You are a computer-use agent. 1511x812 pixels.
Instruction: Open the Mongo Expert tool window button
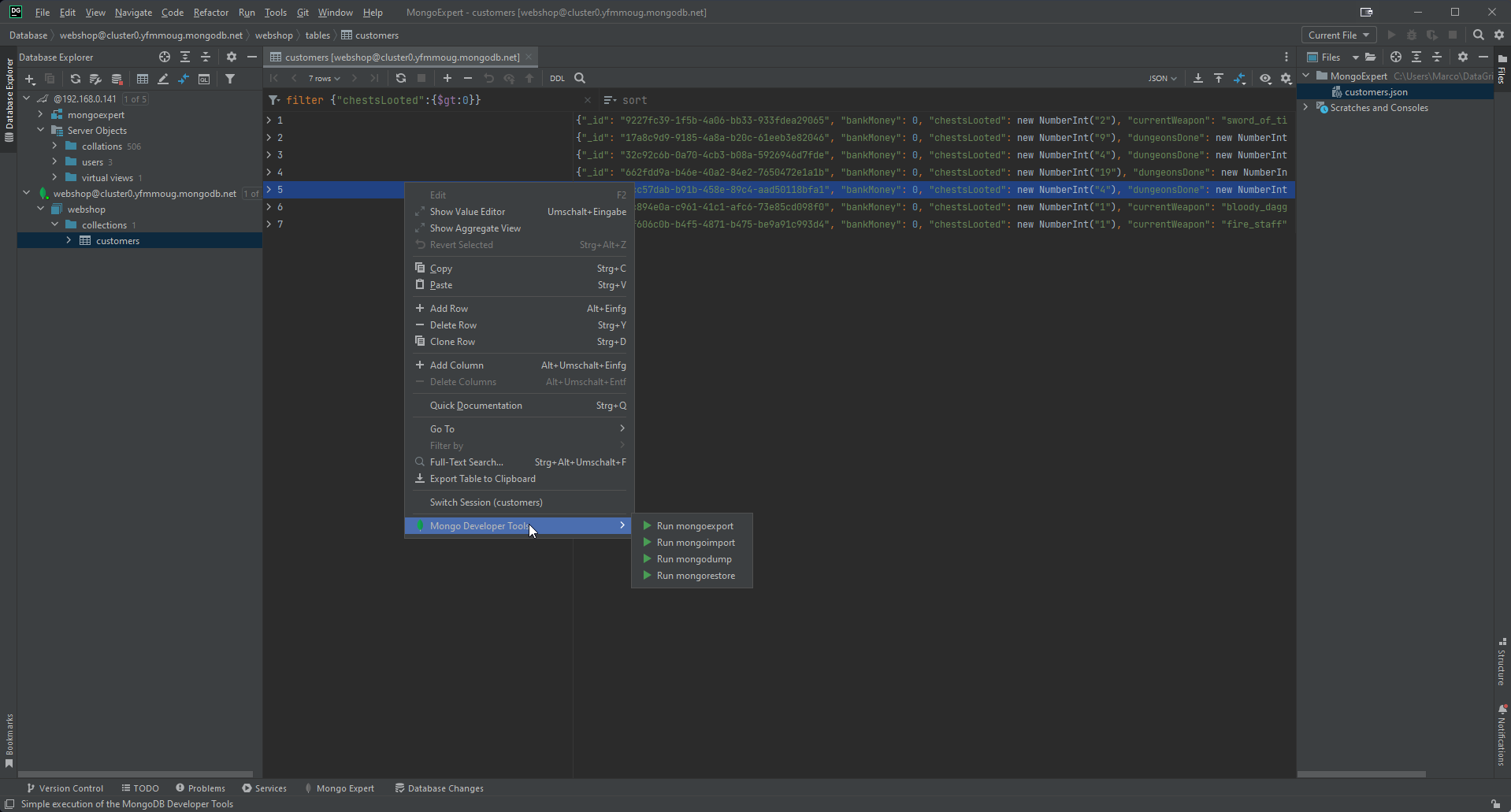[339, 788]
